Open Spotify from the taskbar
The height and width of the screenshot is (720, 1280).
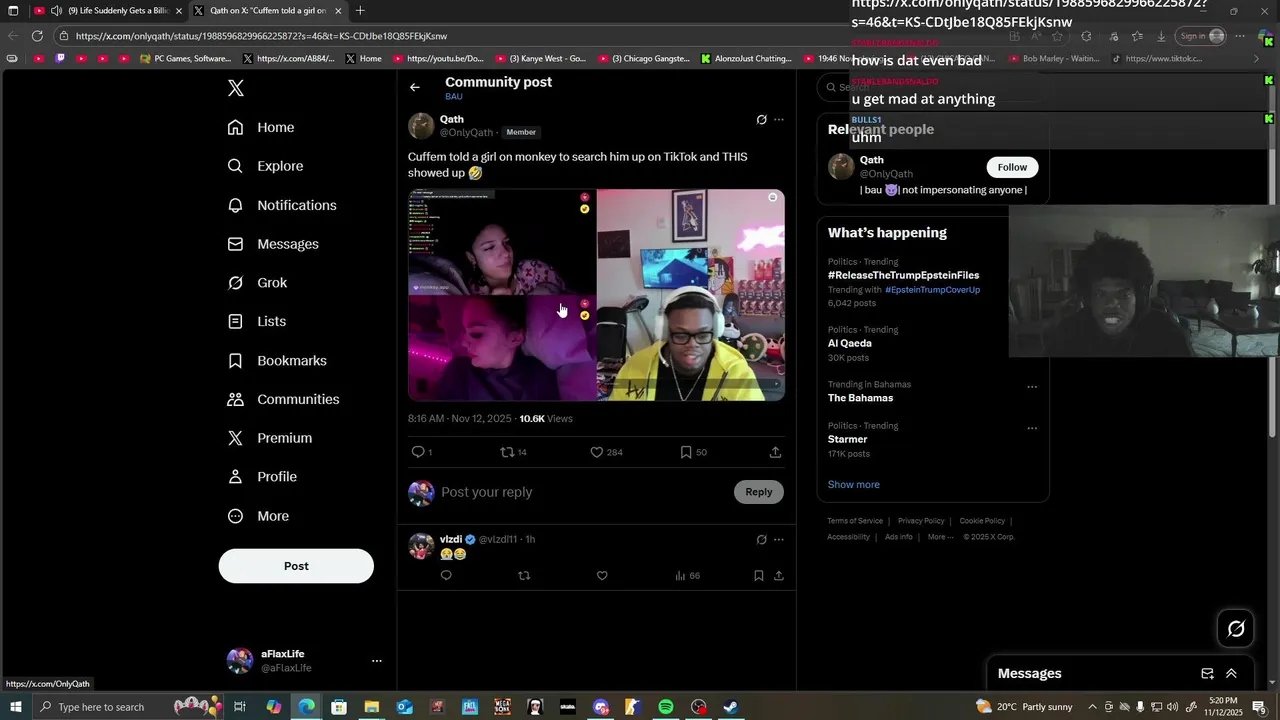tap(666, 707)
